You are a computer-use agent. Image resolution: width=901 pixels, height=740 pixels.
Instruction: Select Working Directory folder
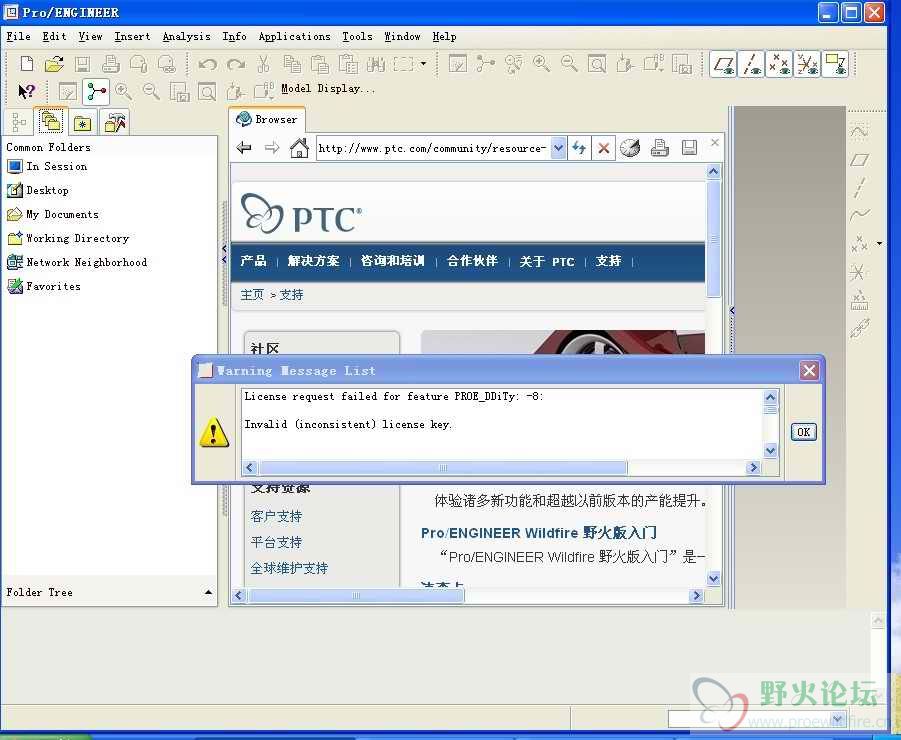pyautogui.click(x=68, y=238)
